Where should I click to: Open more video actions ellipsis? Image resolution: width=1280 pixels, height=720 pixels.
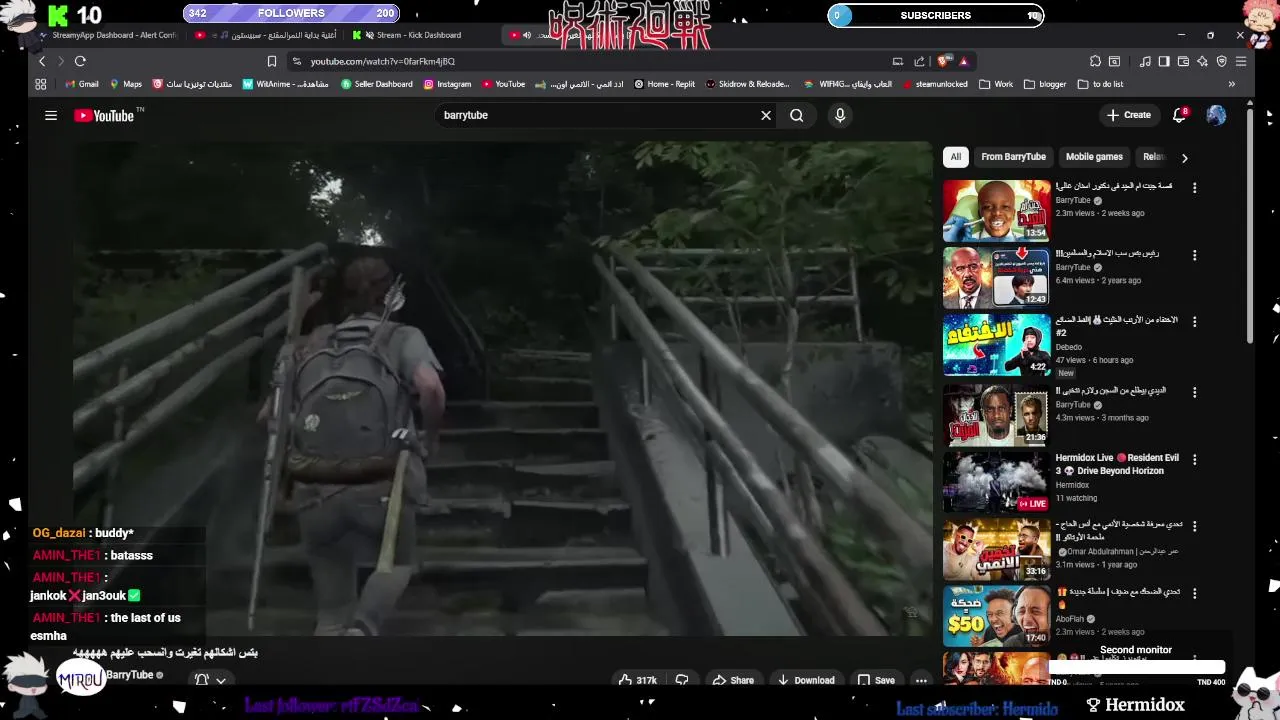pos(921,680)
